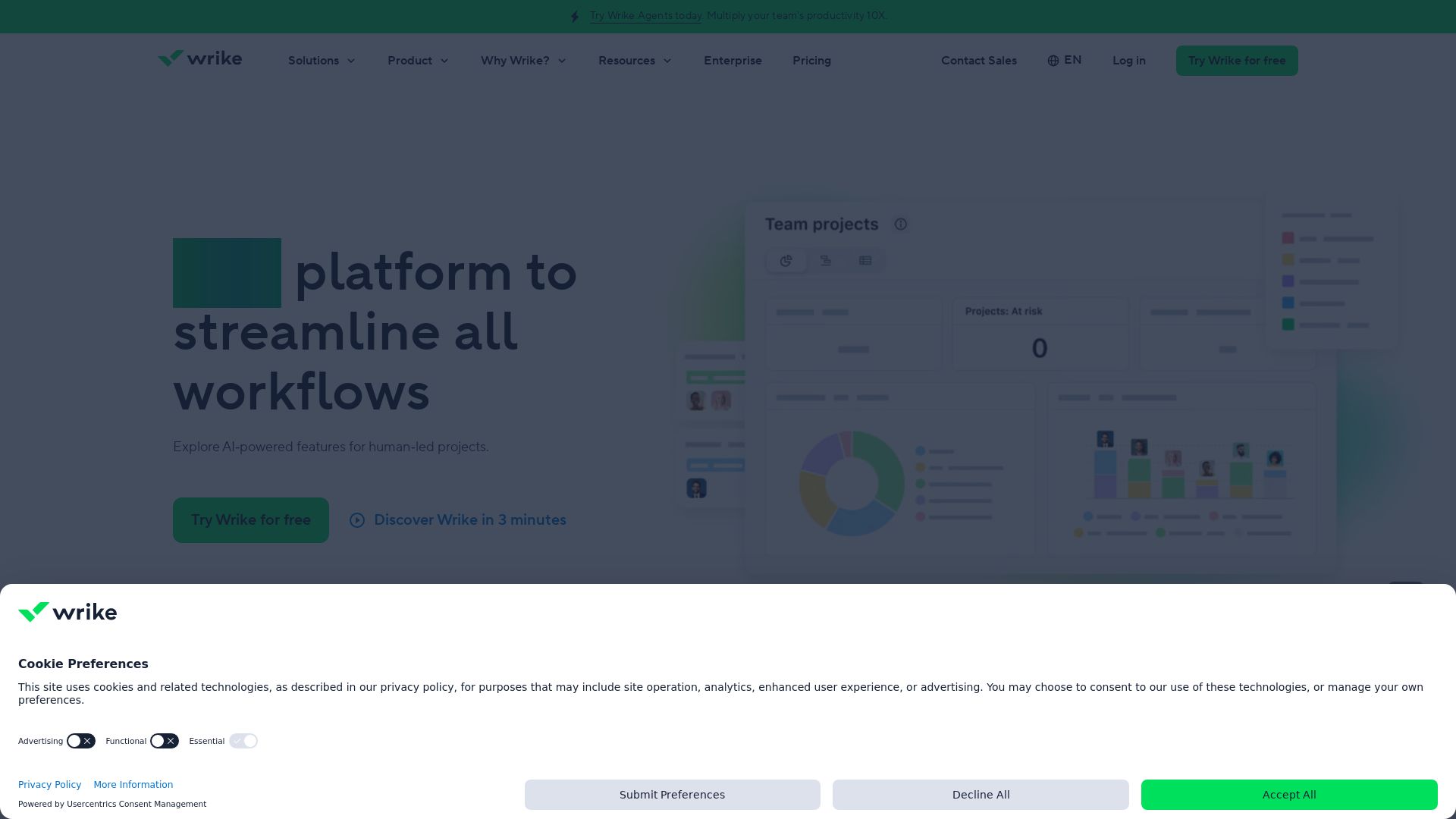Click the Decline All button
The width and height of the screenshot is (1456, 819).
981,795
